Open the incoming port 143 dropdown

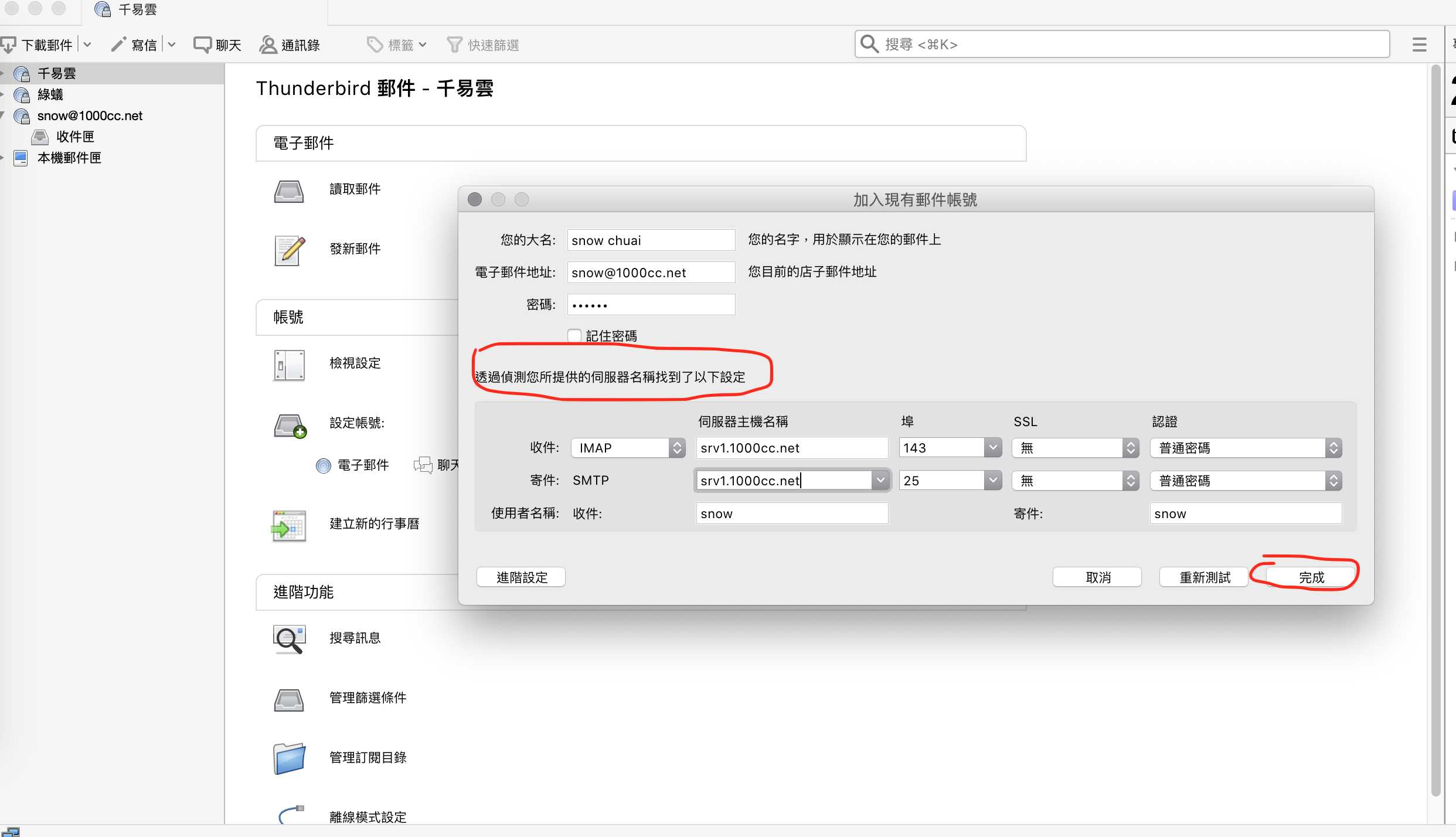pos(992,448)
